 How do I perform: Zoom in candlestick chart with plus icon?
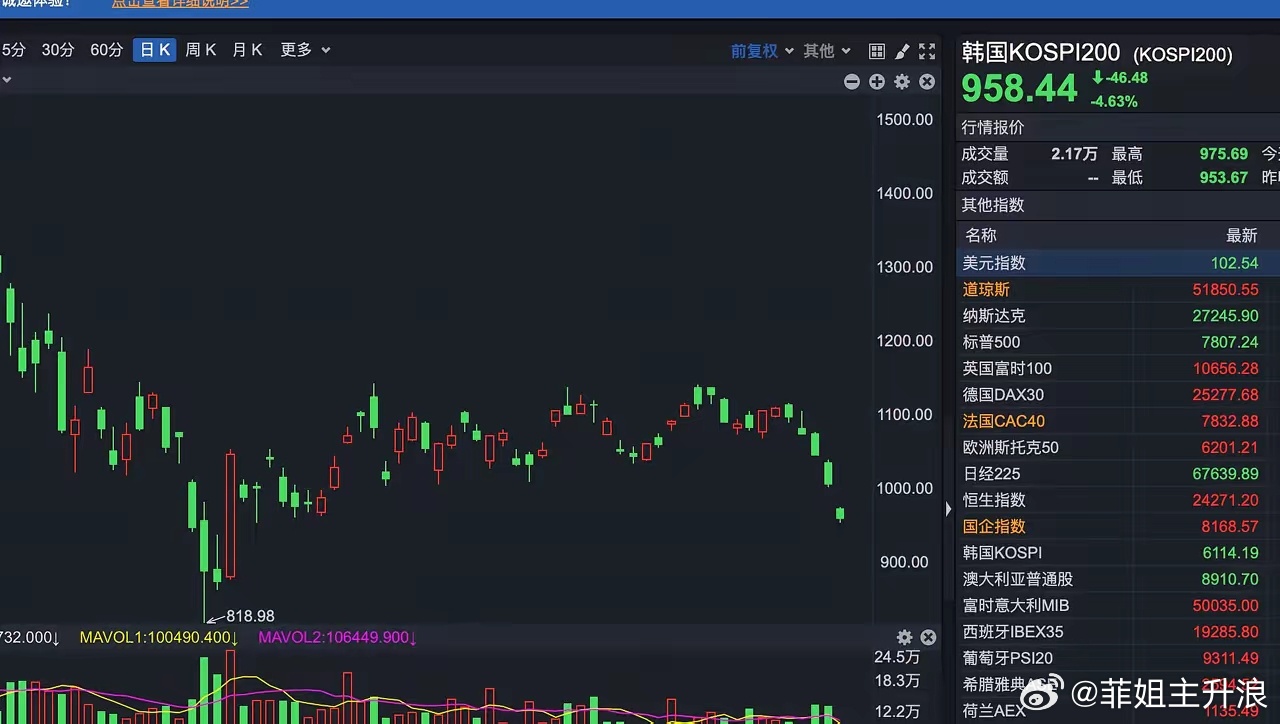coord(877,82)
